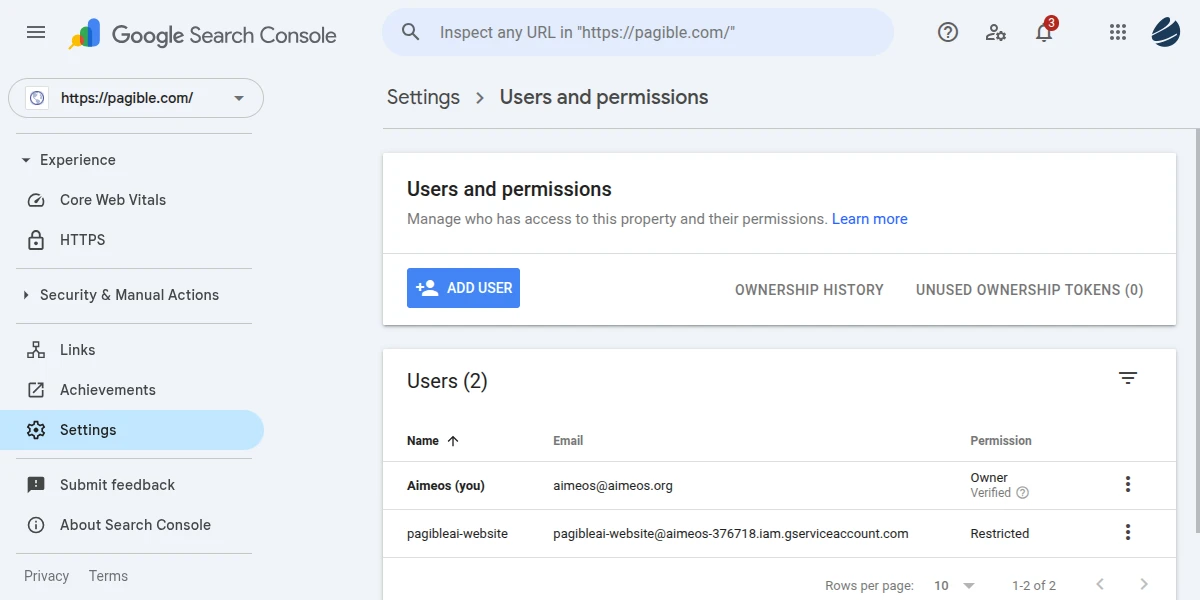Open the hamburger main menu
Image resolution: width=1200 pixels, height=600 pixels.
(36, 32)
